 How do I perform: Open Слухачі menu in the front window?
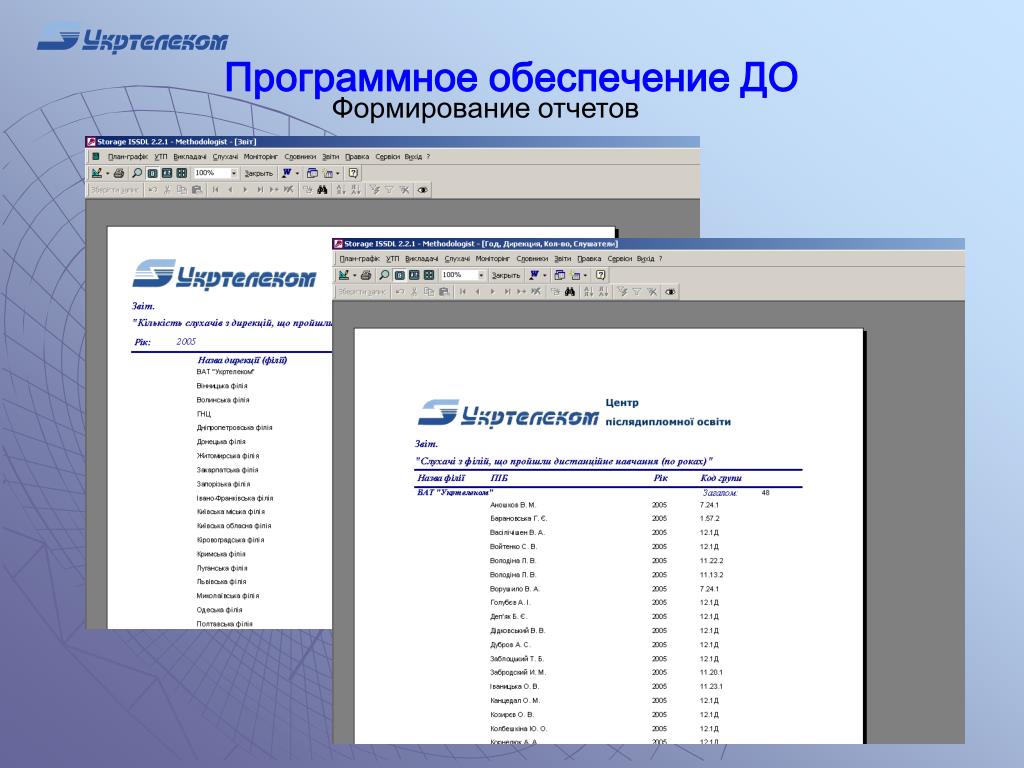tap(457, 259)
